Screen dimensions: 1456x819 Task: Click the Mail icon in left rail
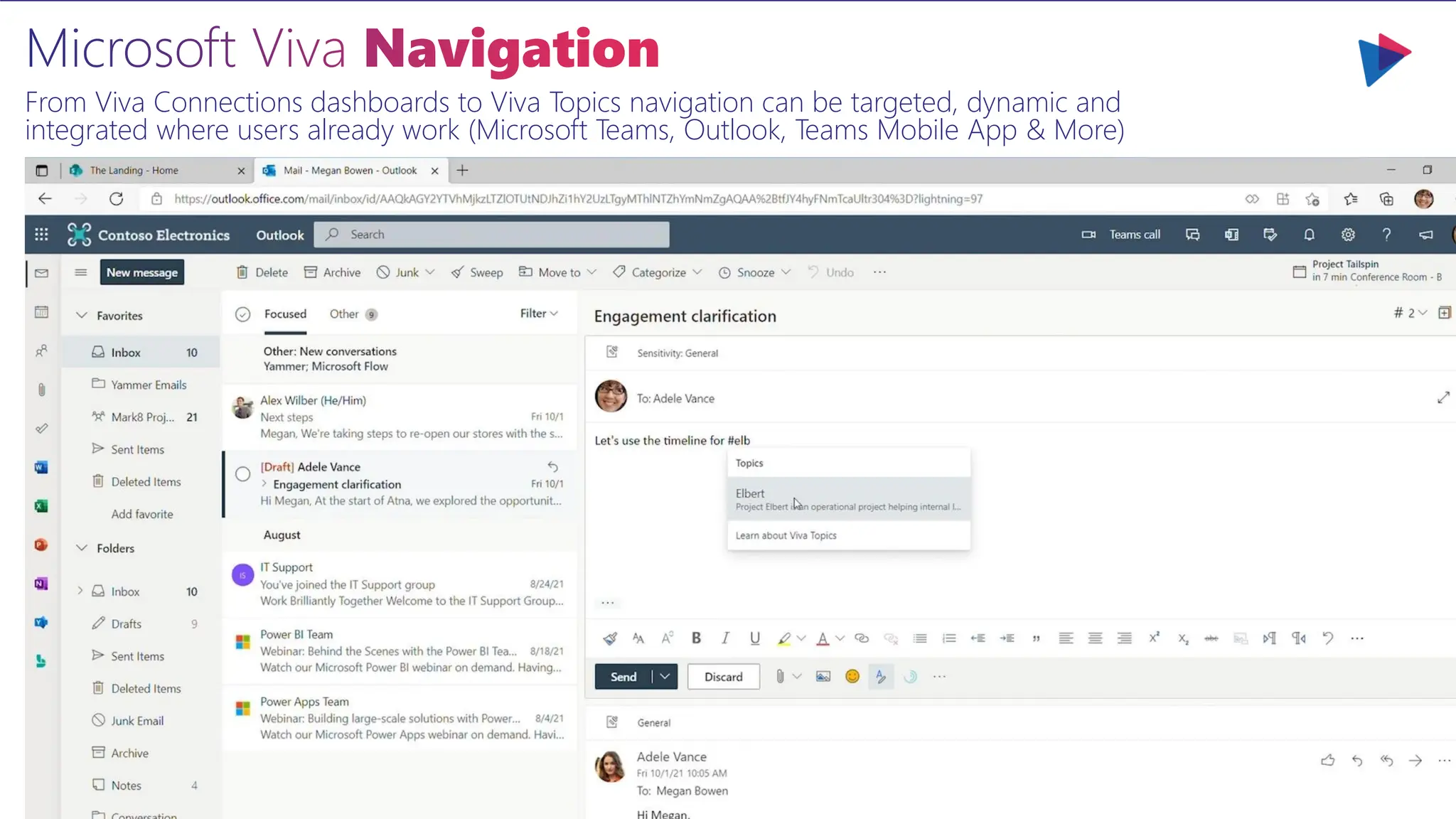coord(41,273)
